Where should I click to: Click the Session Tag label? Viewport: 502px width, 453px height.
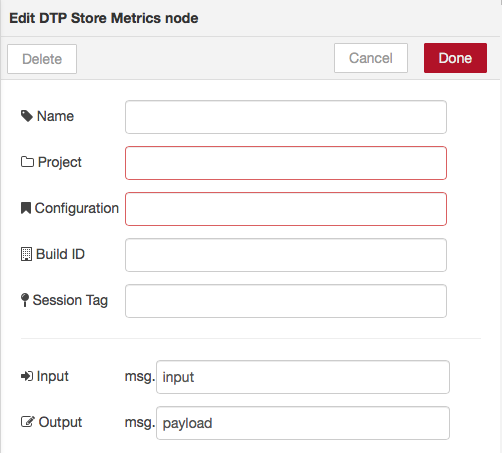[x=70, y=300]
